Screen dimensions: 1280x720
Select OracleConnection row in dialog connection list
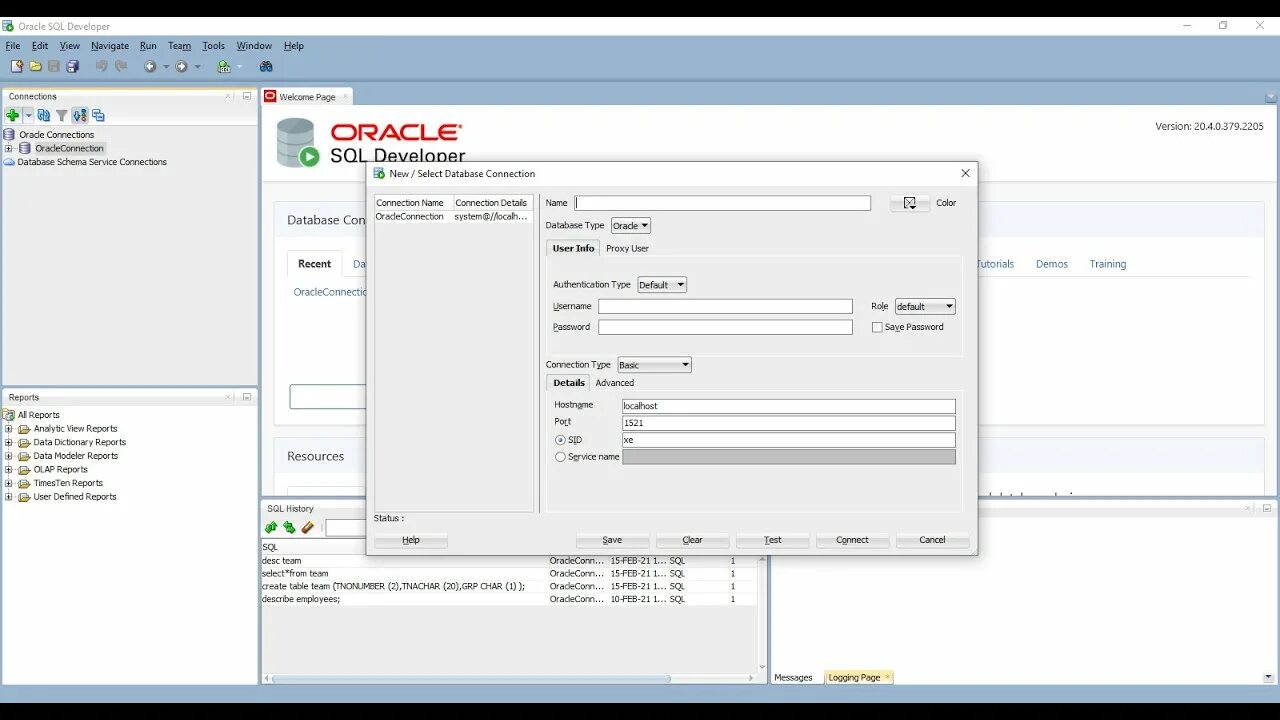click(x=454, y=217)
